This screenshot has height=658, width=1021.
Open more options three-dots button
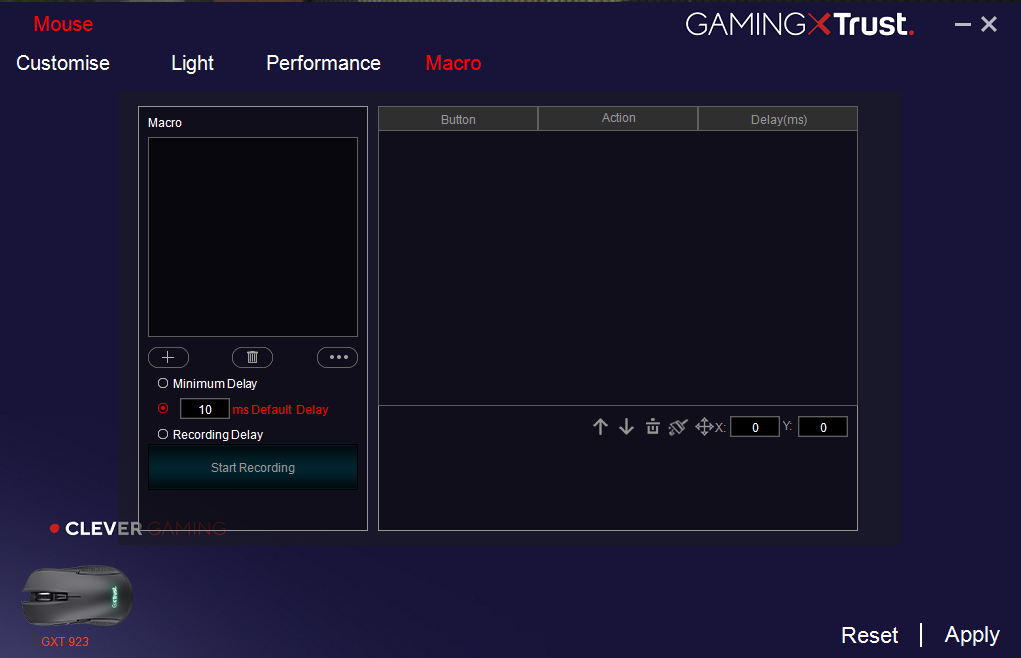click(337, 357)
